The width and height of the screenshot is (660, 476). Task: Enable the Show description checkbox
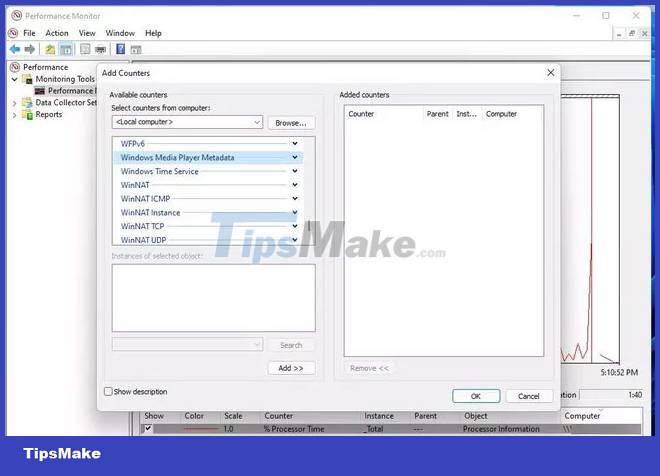click(x=108, y=391)
